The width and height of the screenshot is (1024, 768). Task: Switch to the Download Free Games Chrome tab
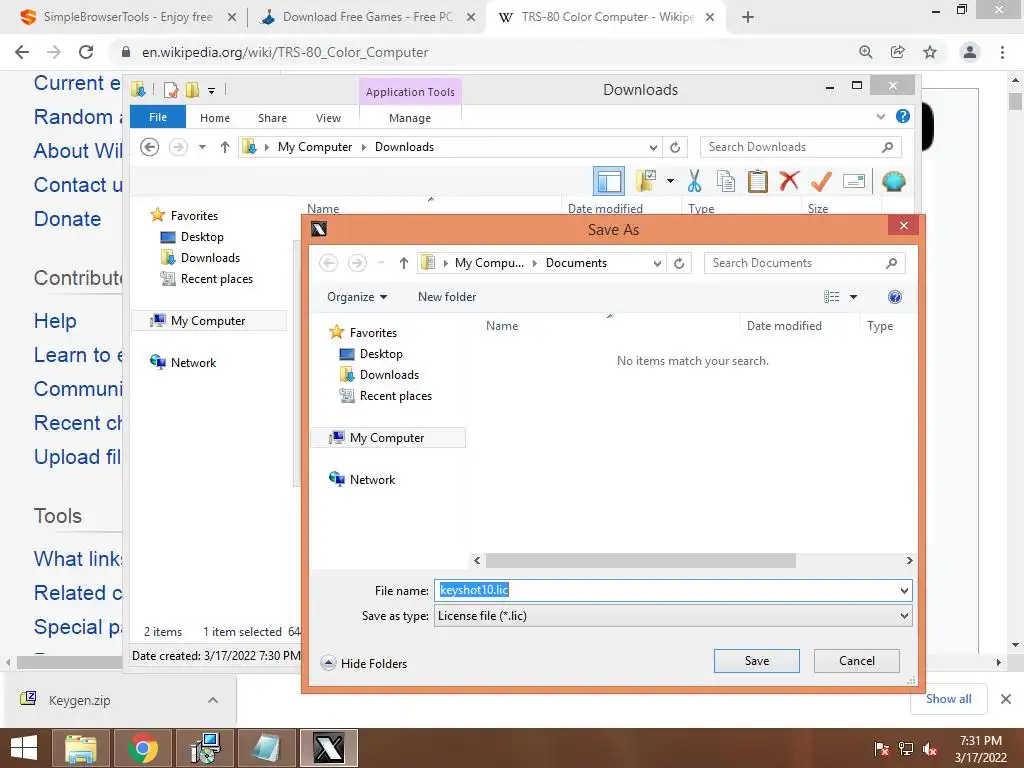(x=367, y=17)
